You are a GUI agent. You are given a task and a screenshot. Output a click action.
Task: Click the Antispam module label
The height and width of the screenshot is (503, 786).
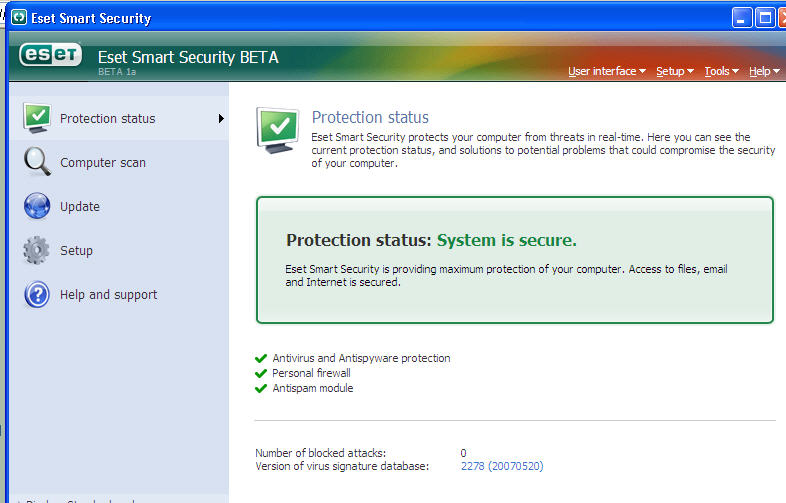pyautogui.click(x=313, y=388)
